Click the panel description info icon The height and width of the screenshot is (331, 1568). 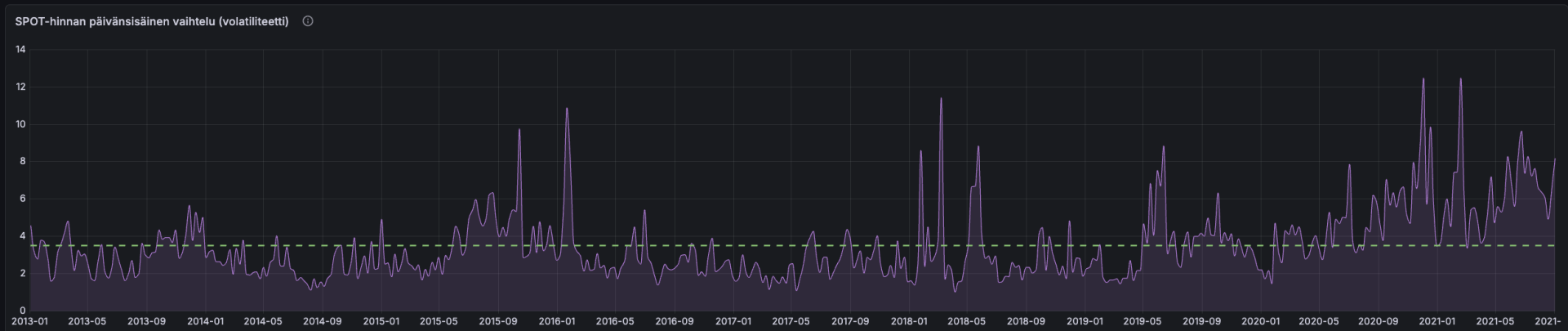pos(308,21)
